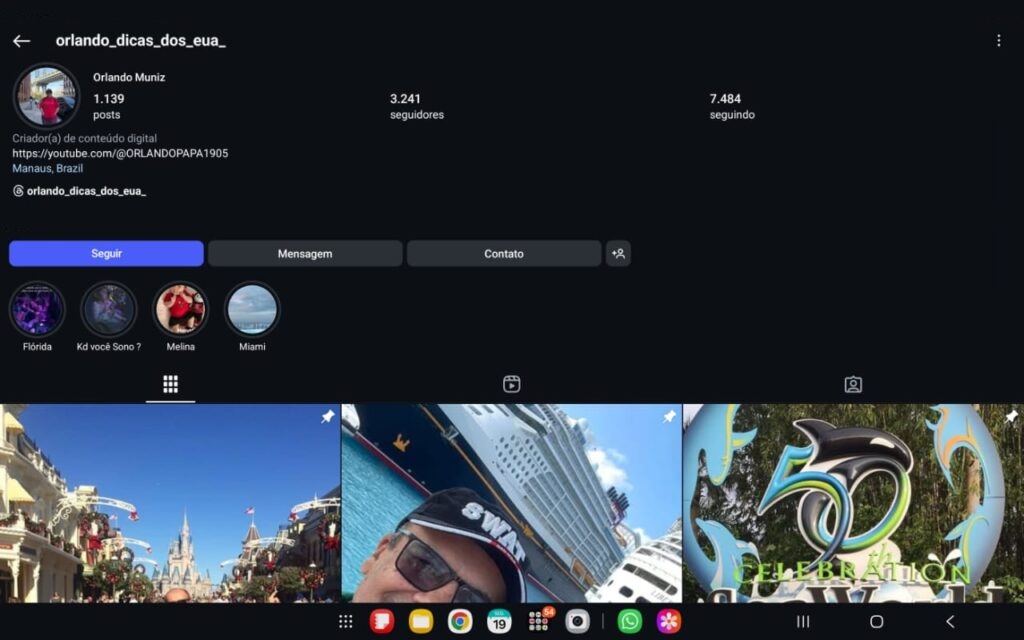View the Flórida story highlight

[37, 309]
